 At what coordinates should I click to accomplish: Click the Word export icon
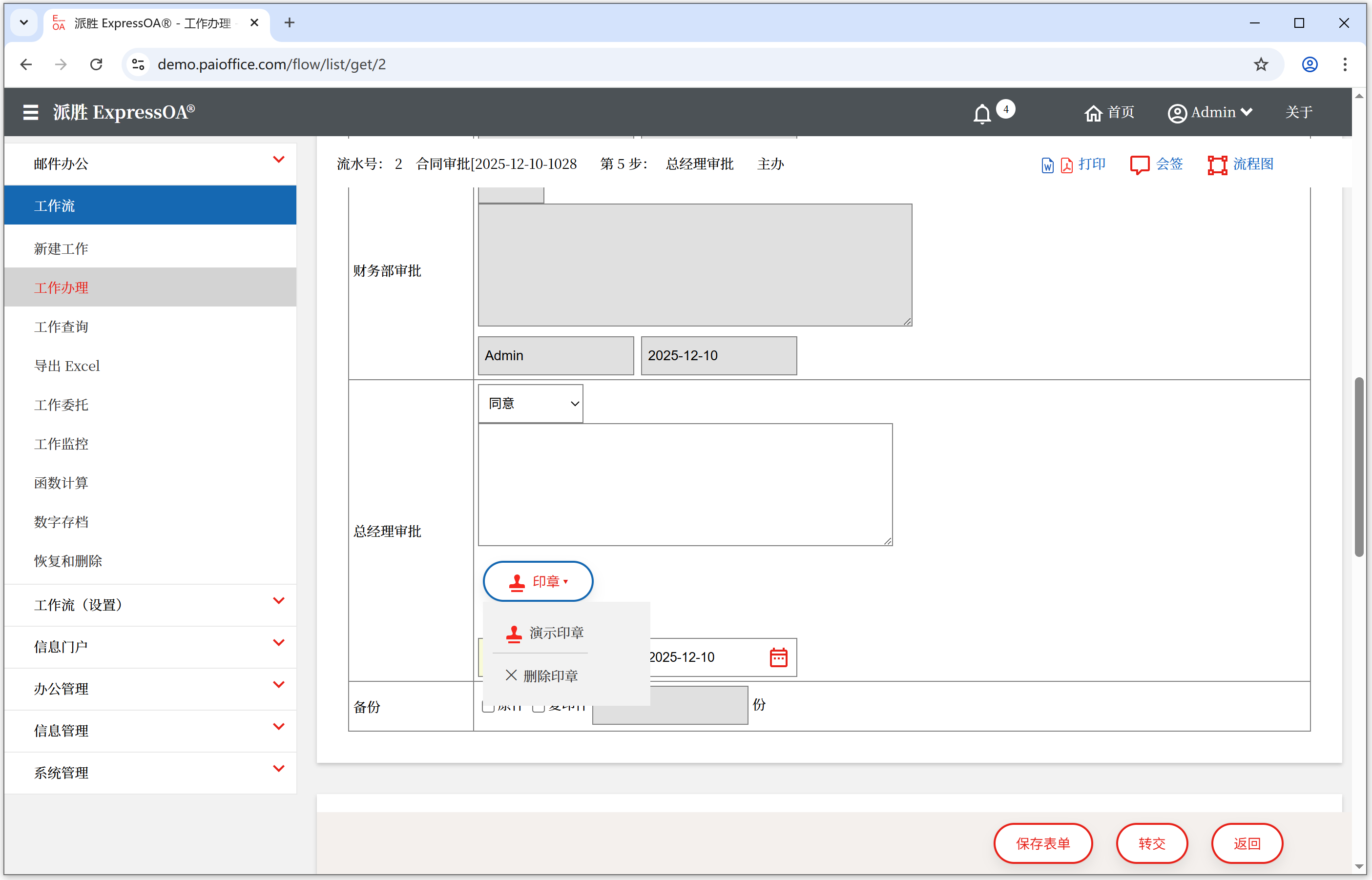point(1047,165)
